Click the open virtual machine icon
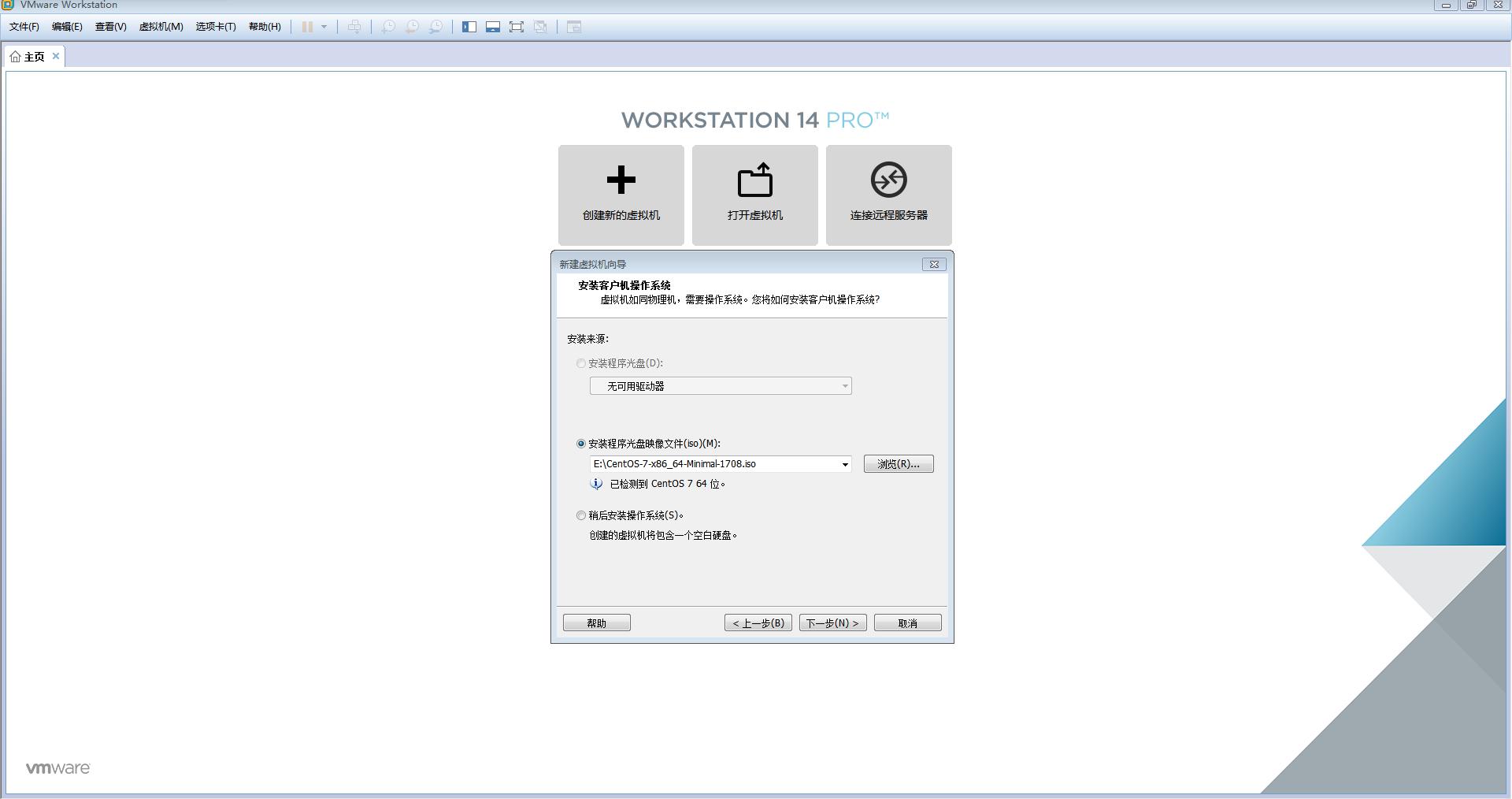The width and height of the screenshot is (1512, 799). pos(754,180)
